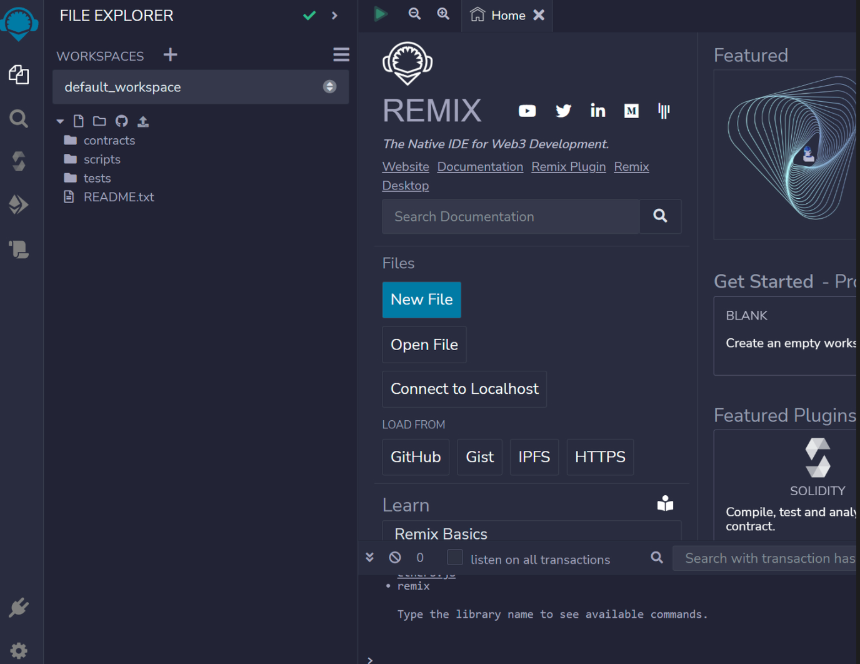Create a new workspace with plus icon
The height and width of the screenshot is (664, 860).
[171, 55]
